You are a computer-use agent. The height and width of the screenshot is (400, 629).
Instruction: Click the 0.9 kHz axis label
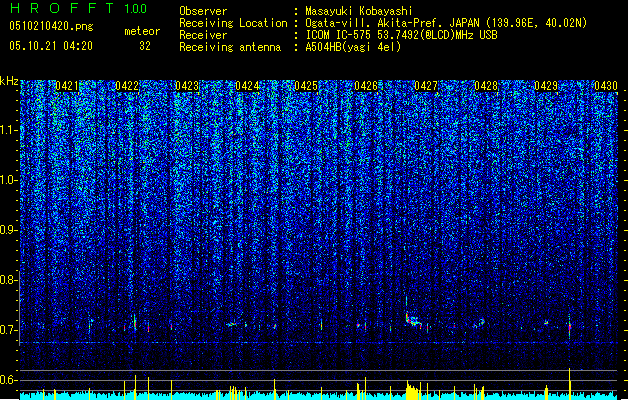9,230
